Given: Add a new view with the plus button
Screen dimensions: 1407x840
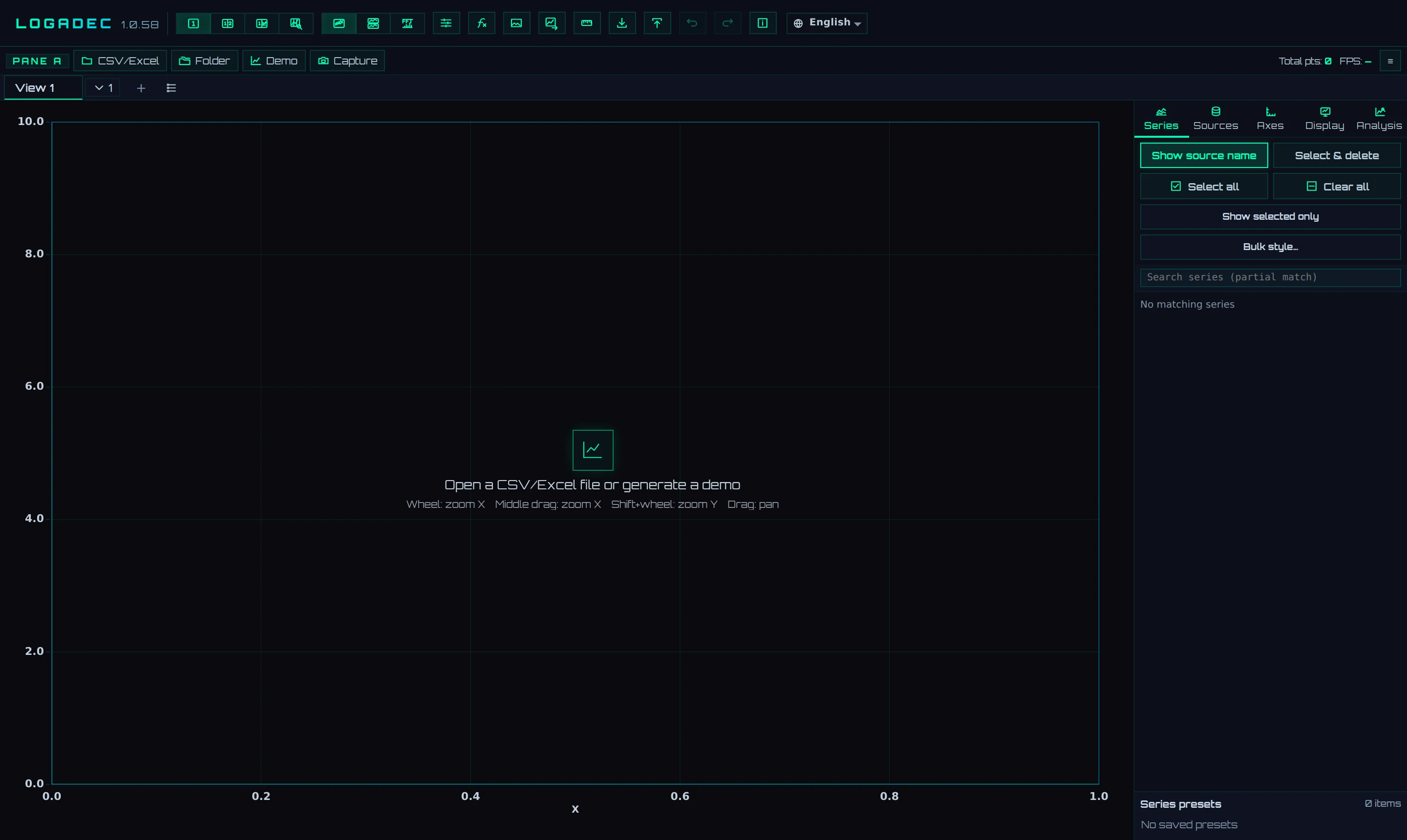Looking at the screenshot, I should (141, 88).
